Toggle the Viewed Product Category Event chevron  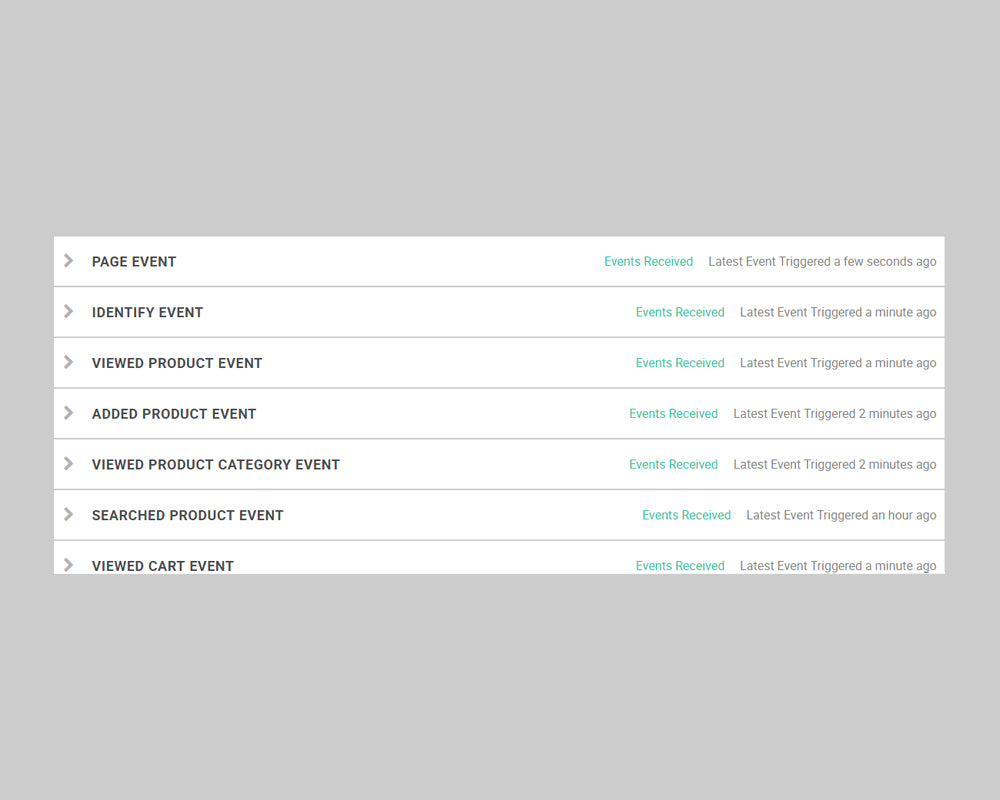pos(68,464)
